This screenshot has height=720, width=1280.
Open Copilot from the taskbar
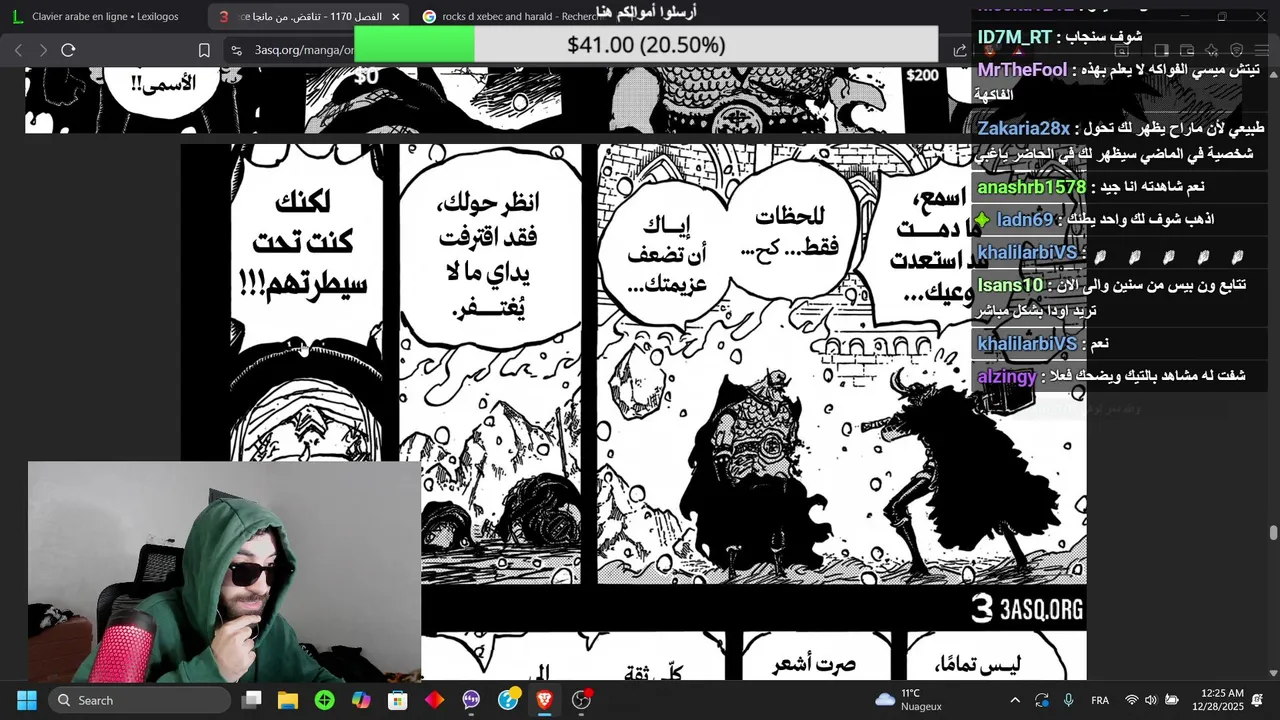coord(361,700)
